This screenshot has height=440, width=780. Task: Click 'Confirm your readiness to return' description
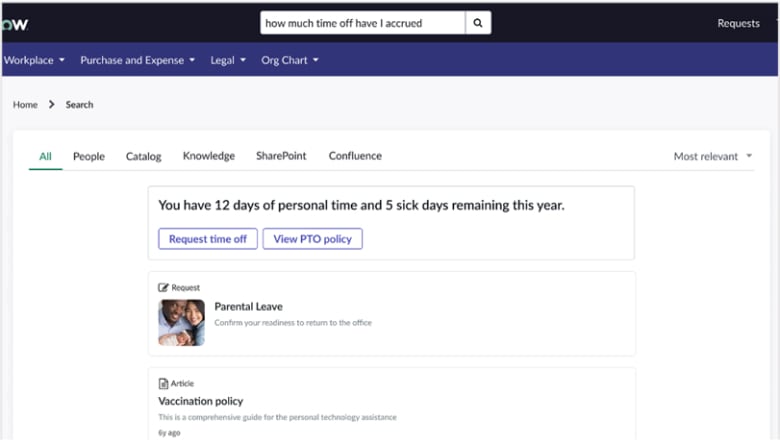293,323
